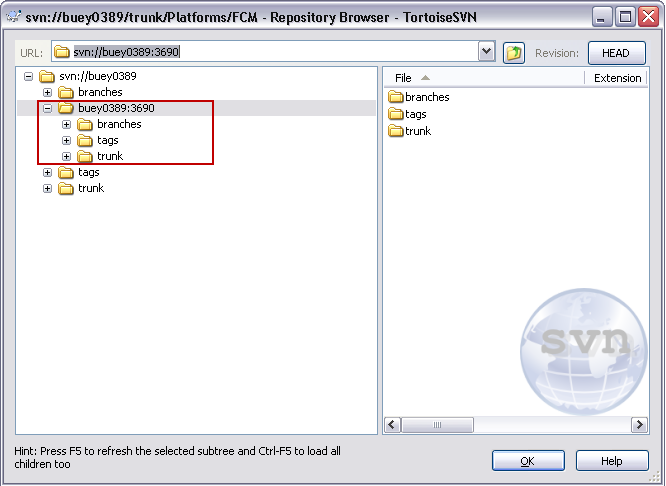The height and width of the screenshot is (486, 666).
Task: Click the OK button
Action: tap(528, 461)
